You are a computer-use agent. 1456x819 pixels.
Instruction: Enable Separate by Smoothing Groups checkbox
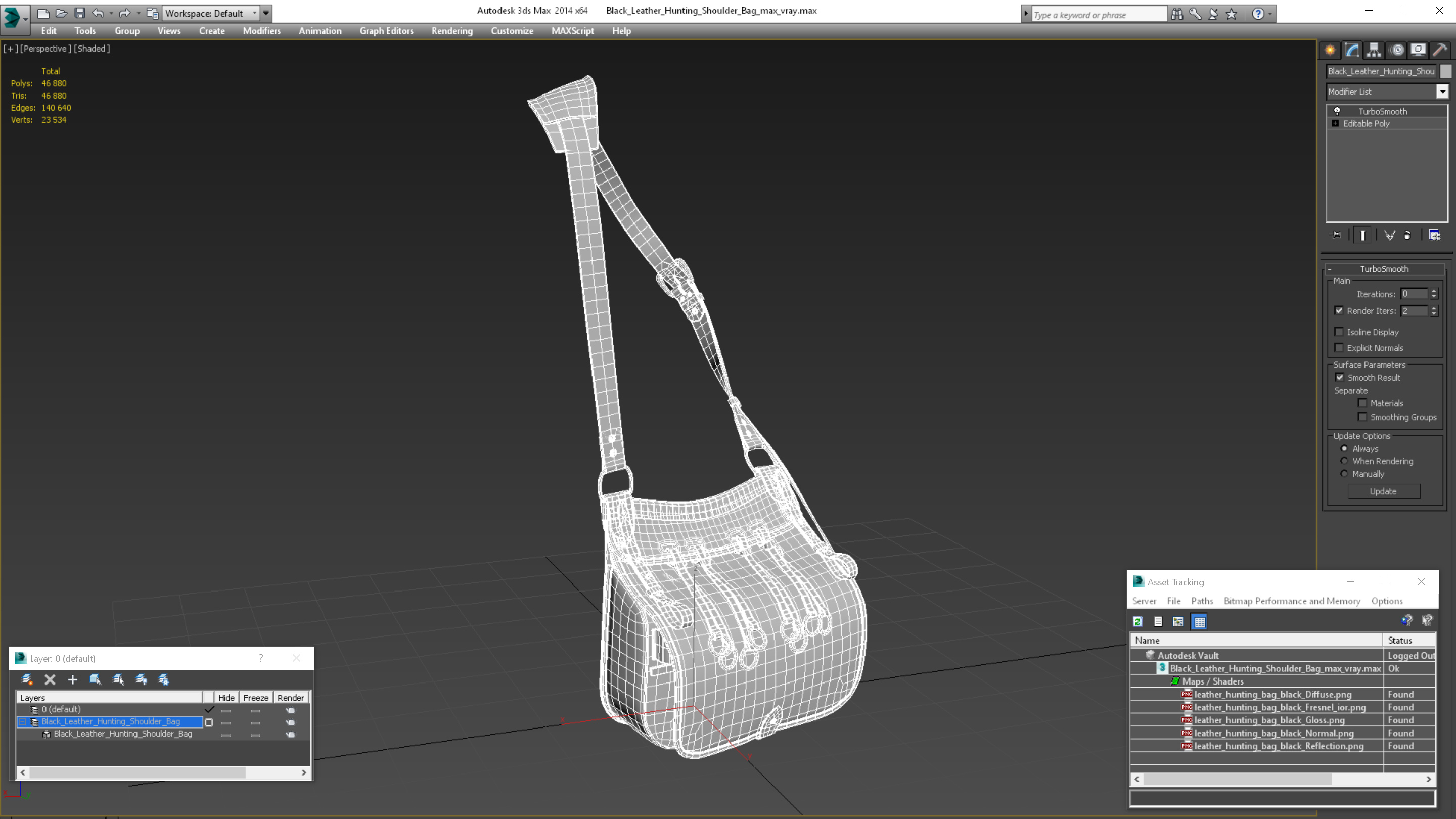point(1363,417)
